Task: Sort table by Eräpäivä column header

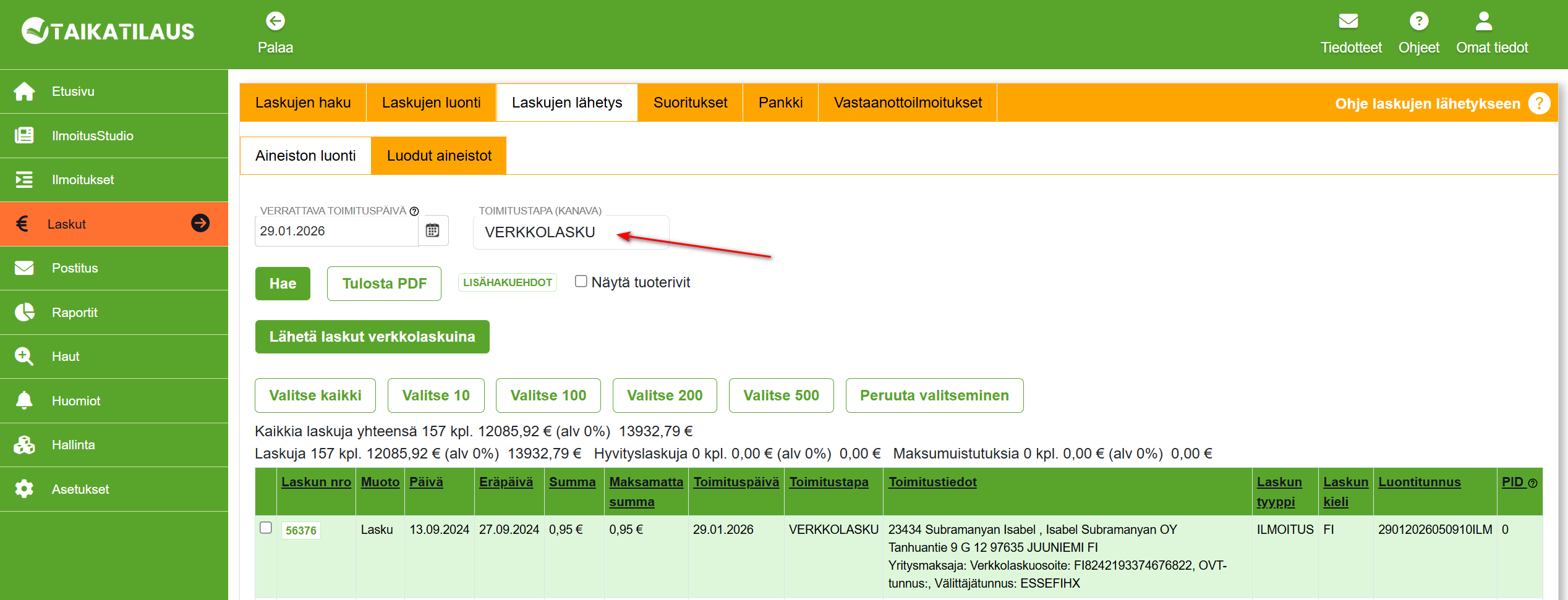Action: [506, 482]
